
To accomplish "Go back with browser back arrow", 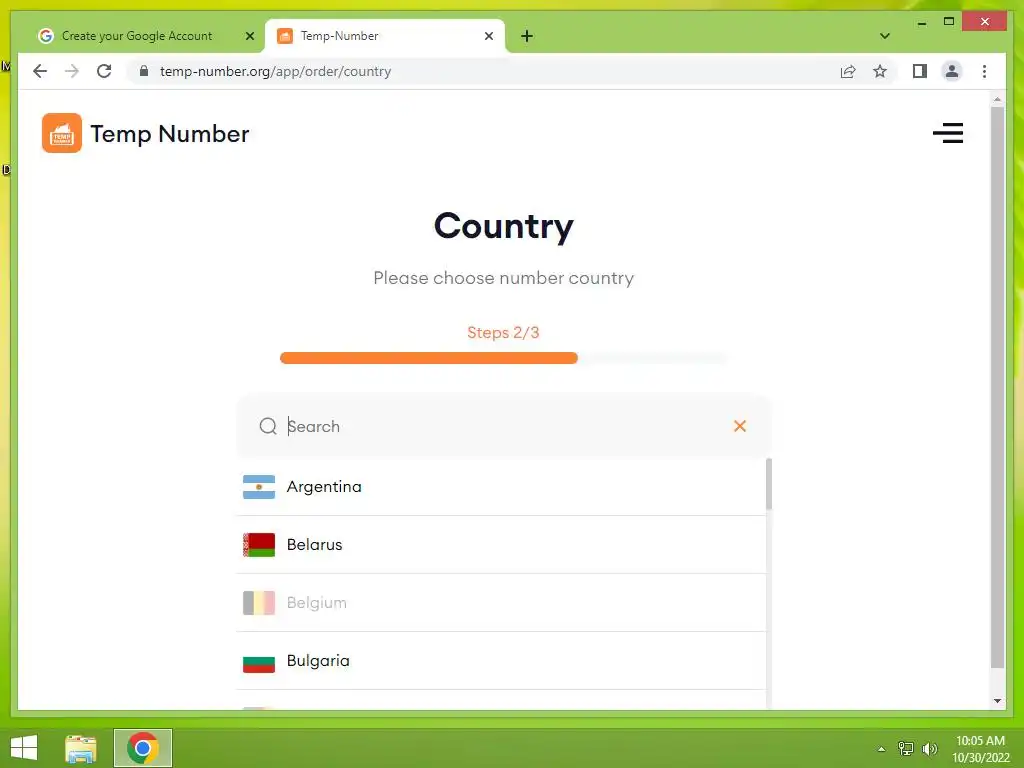I will [x=40, y=71].
